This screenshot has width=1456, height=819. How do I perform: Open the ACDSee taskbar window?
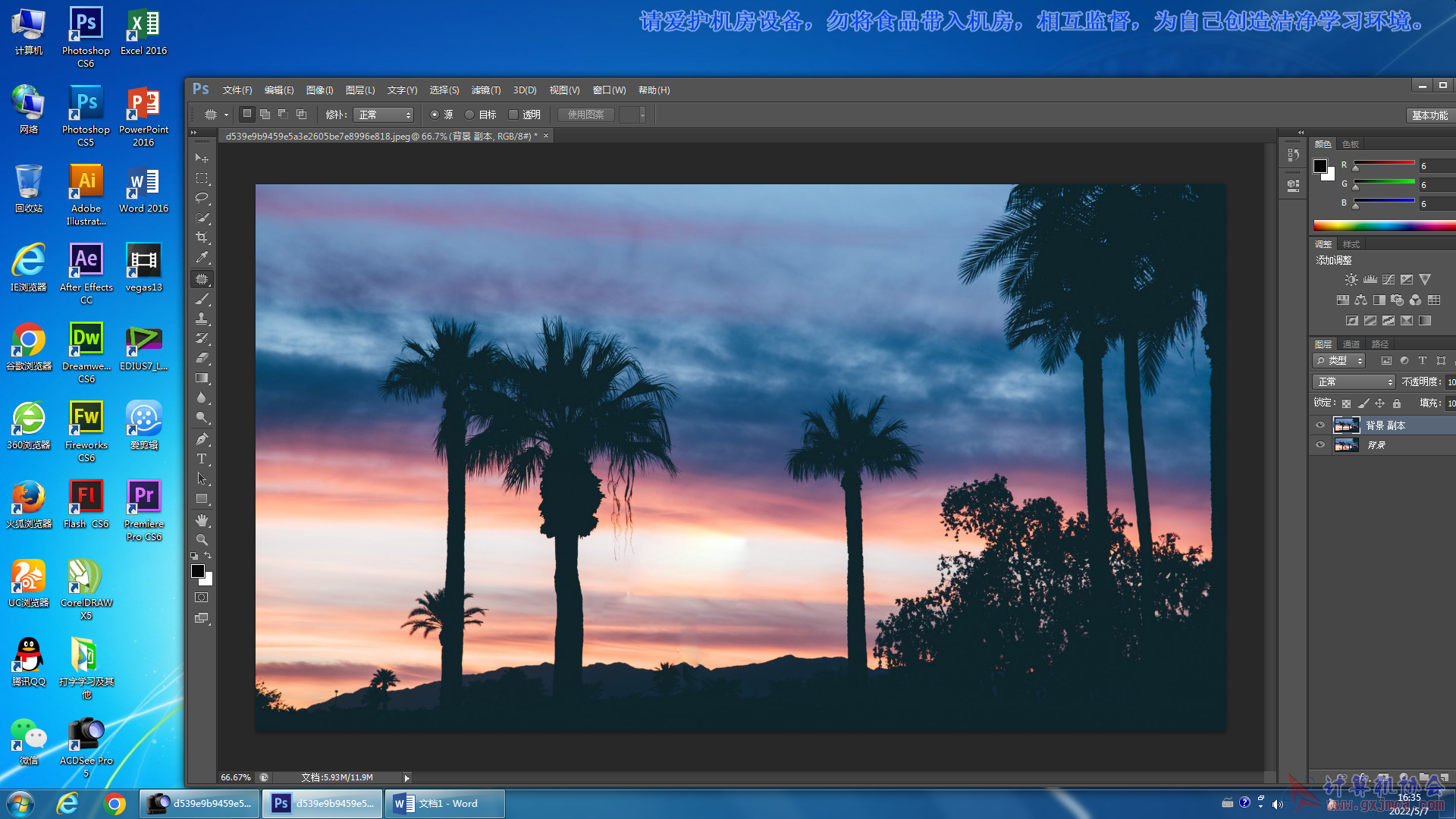[x=200, y=804]
